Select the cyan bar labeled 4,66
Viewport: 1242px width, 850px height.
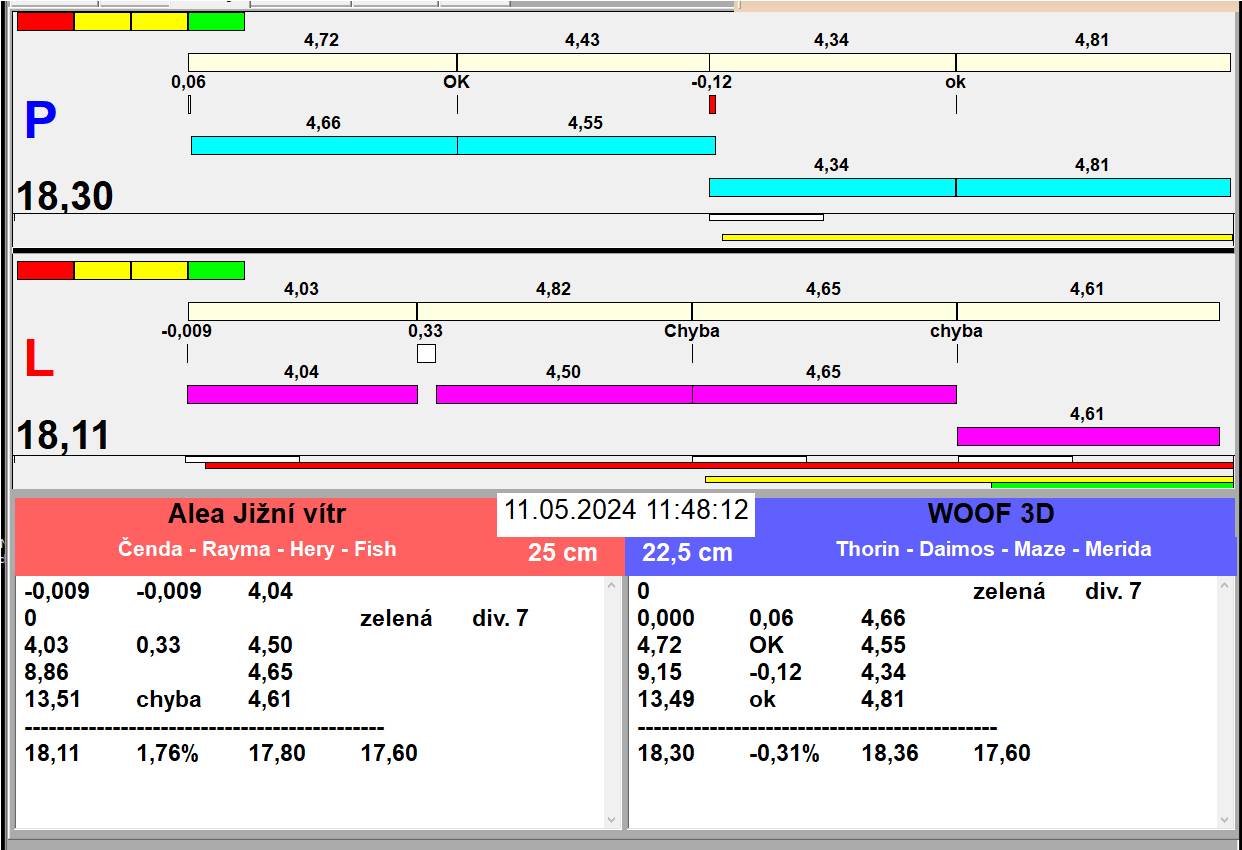324,145
